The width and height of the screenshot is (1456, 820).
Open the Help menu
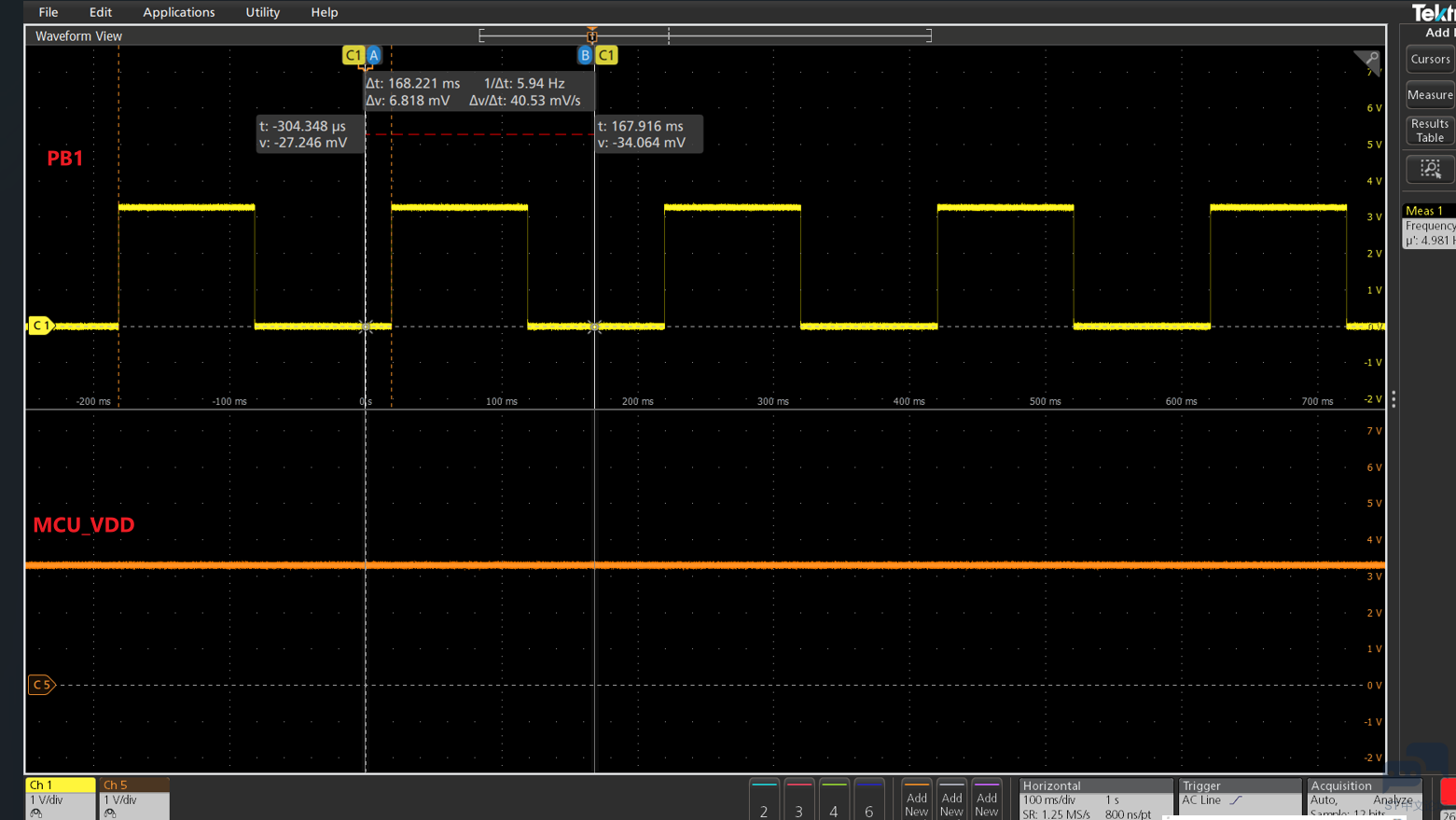(x=324, y=12)
